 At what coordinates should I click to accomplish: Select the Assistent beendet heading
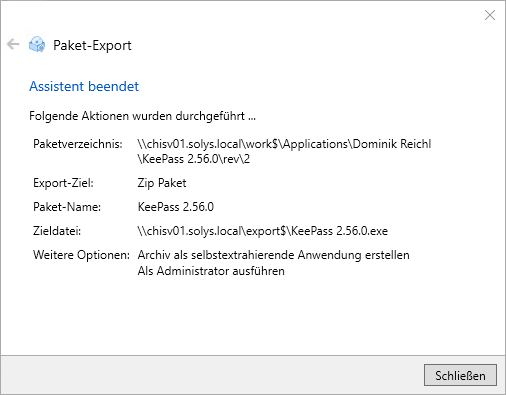tap(84, 86)
